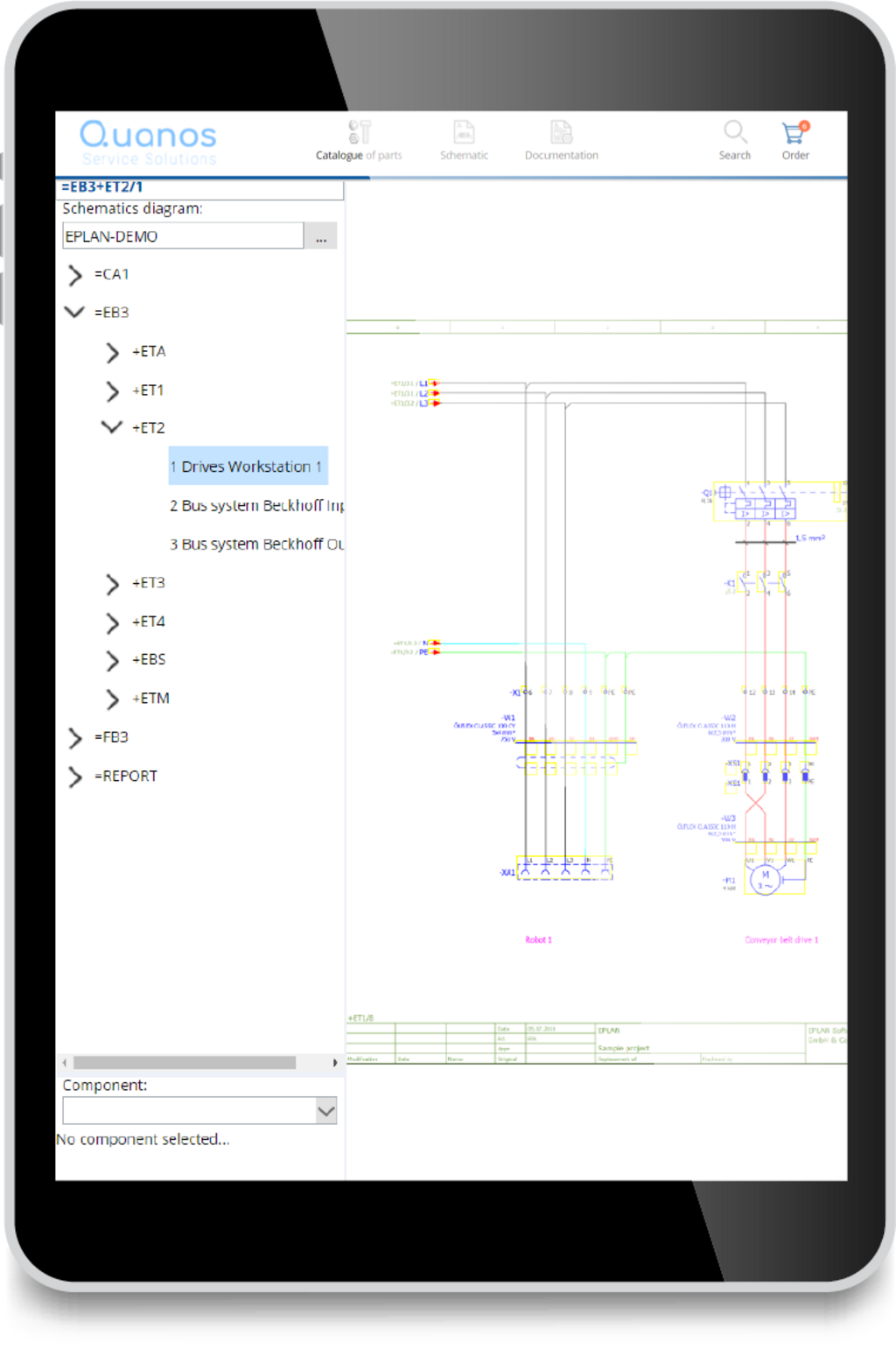The image size is (896, 1350).
Task: Expand the =FB3 tree node
Action: tap(73, 738)
